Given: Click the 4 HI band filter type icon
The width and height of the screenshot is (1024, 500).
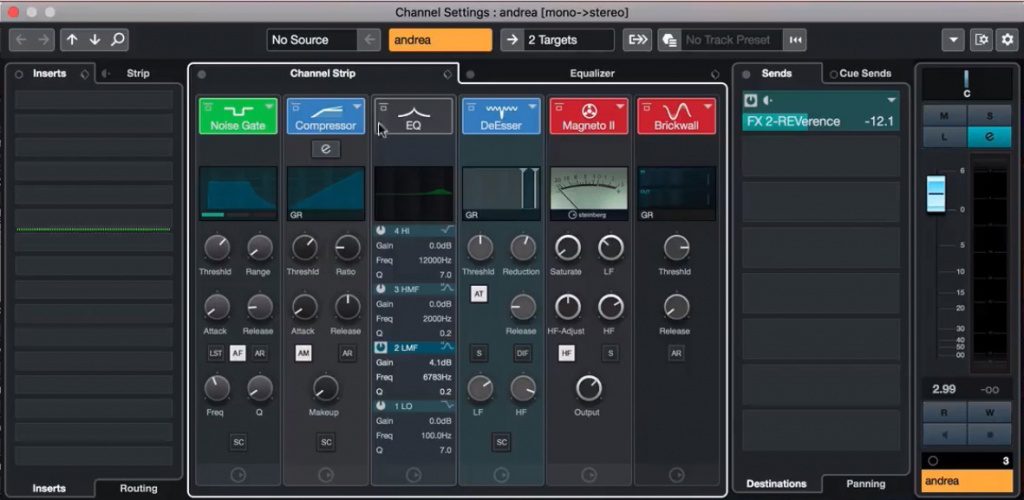Looking at the screenshot, I should [447, 230].
